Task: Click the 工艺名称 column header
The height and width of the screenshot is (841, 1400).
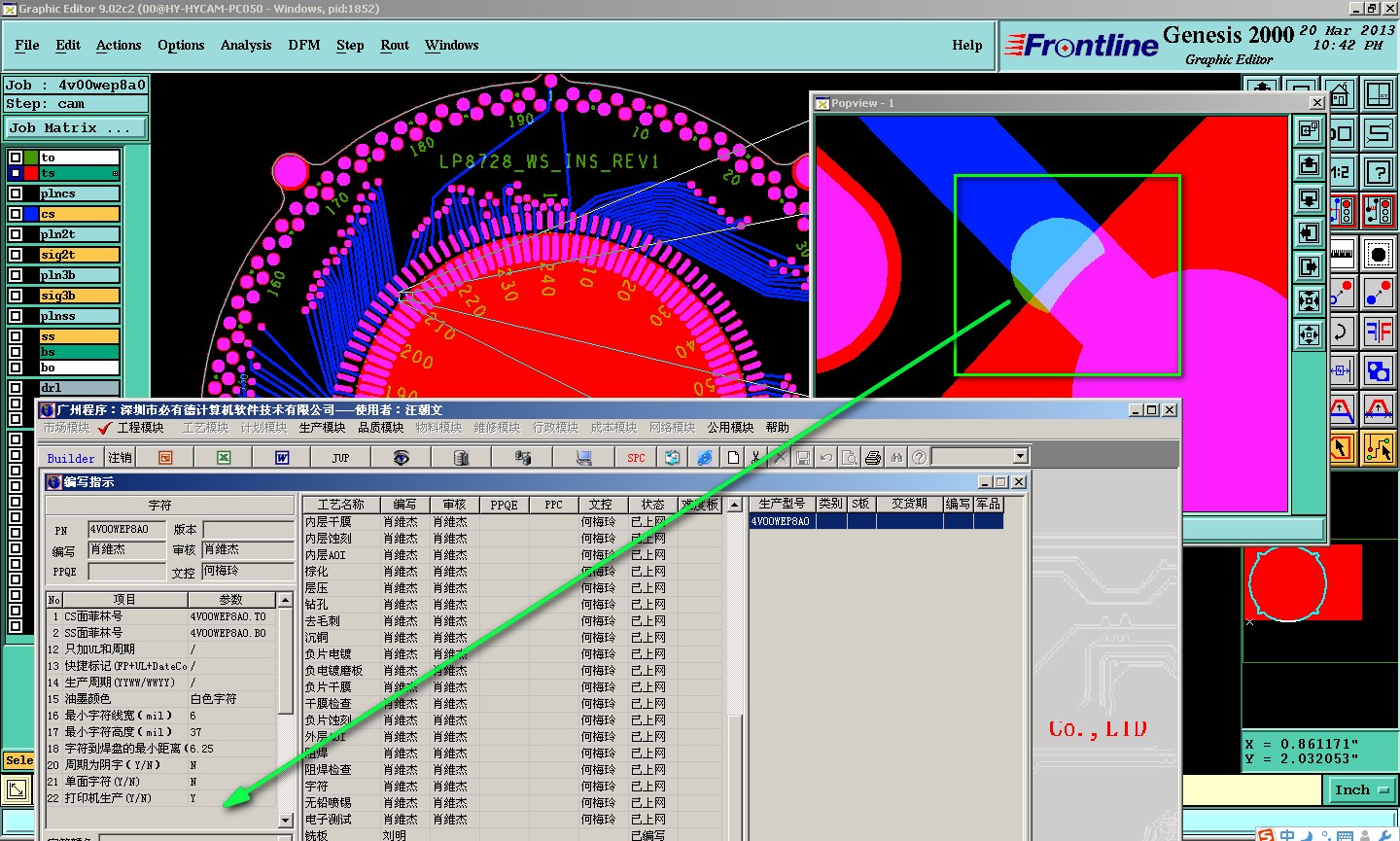Action: (x=341, y=505)
